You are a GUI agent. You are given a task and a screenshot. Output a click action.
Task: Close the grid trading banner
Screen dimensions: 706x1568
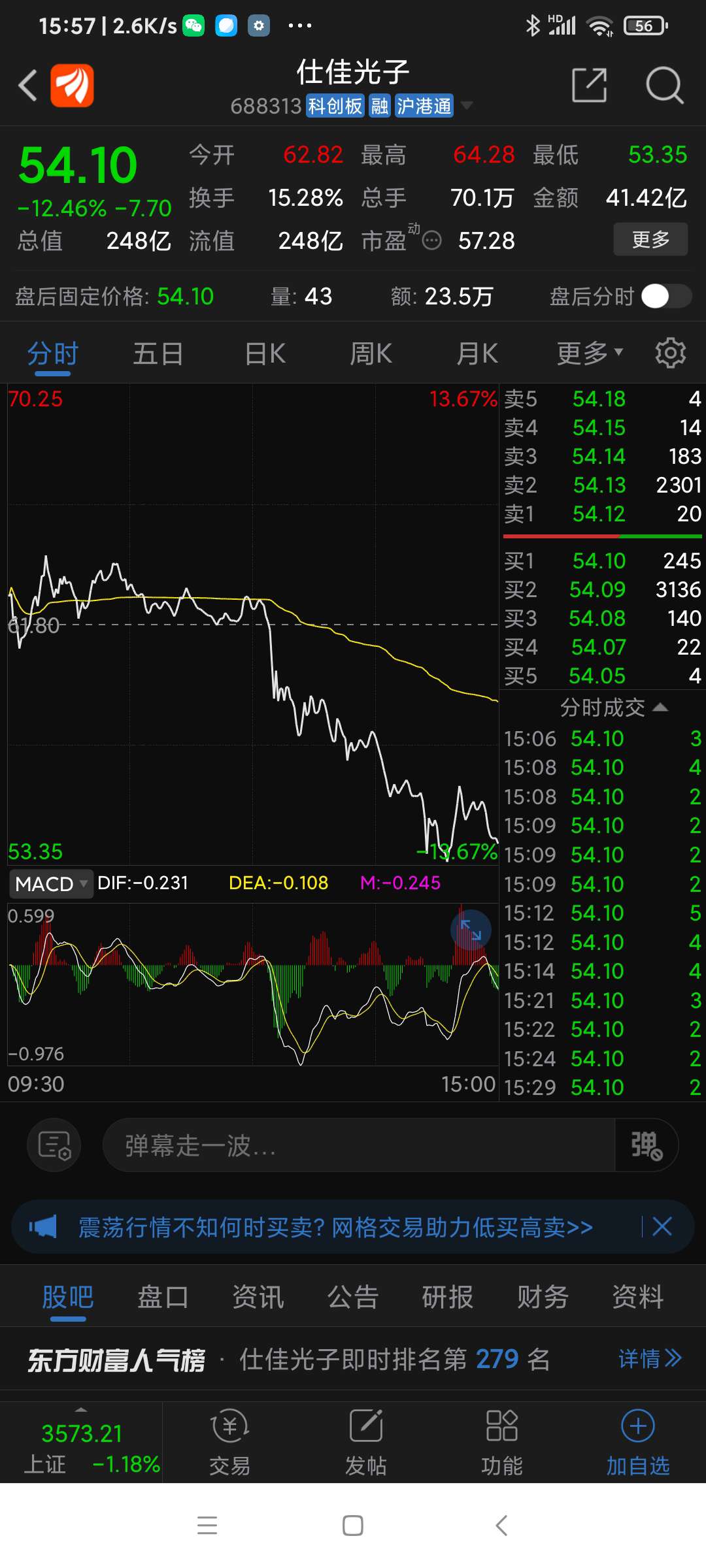(x=662, y=1226)
